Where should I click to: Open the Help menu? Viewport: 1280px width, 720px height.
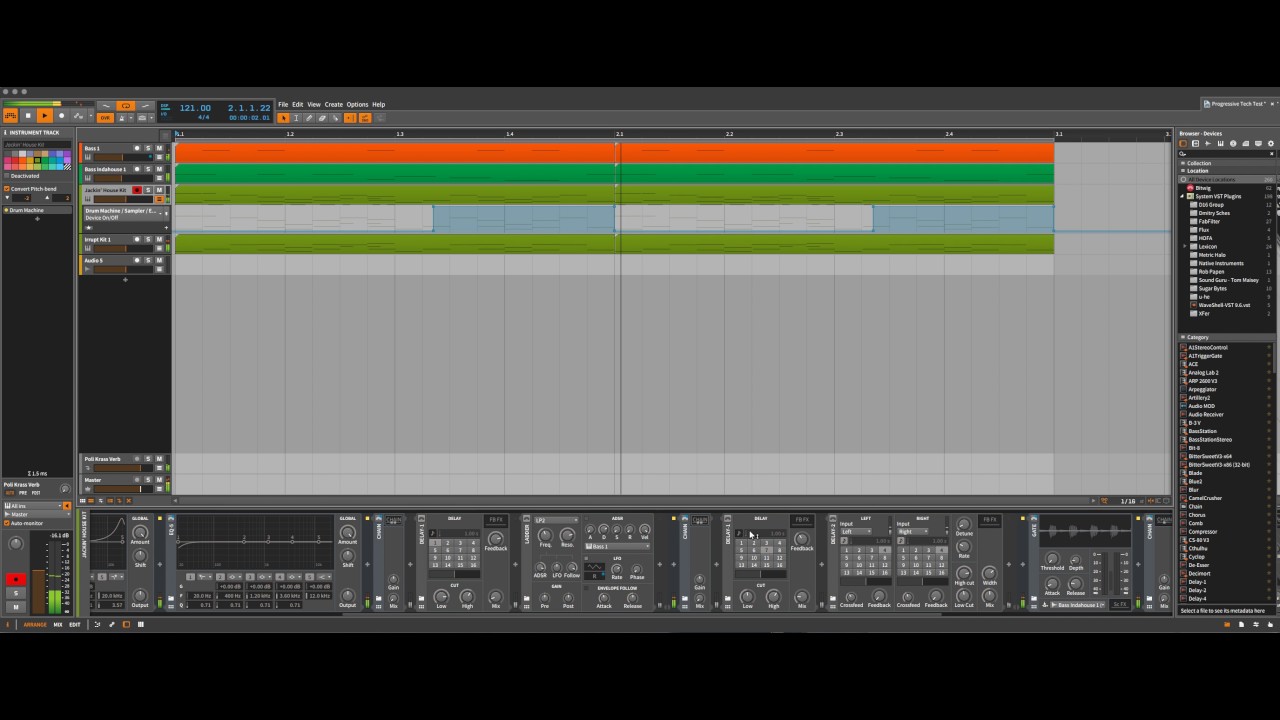point(378,104)
